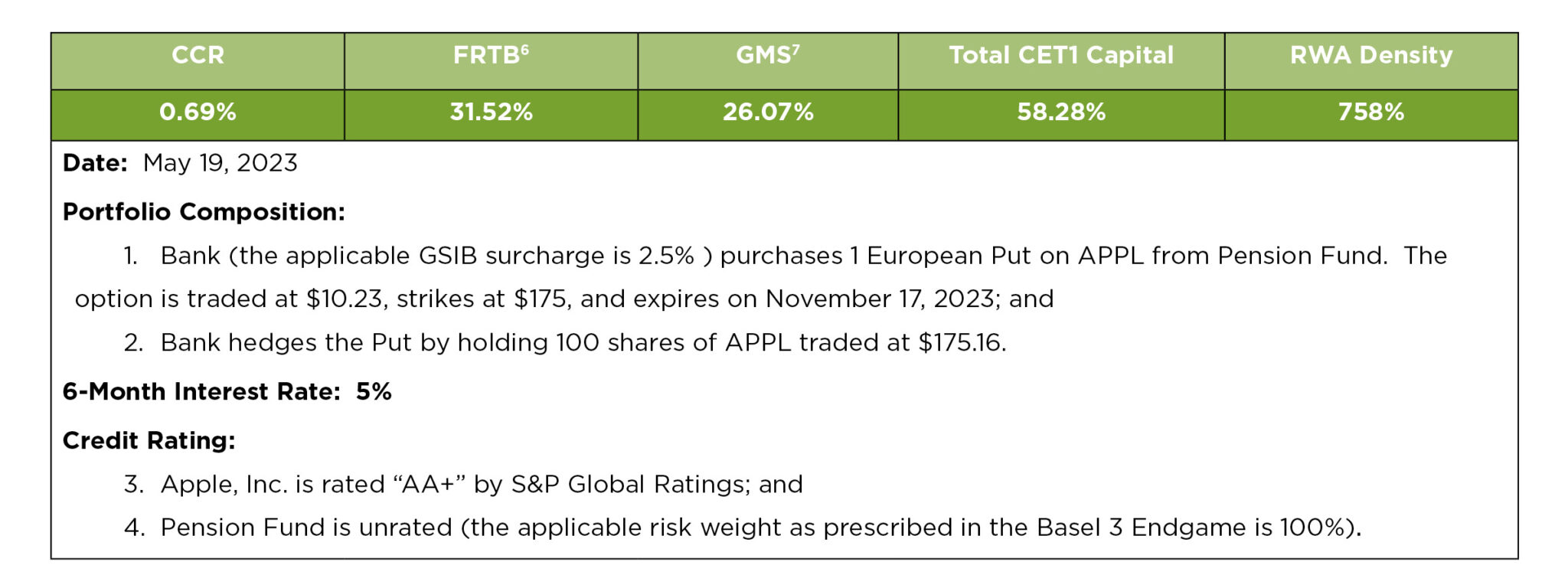Select the Credit Rating heading
The image size is (1568, 588).
click(x=149, y=441)
